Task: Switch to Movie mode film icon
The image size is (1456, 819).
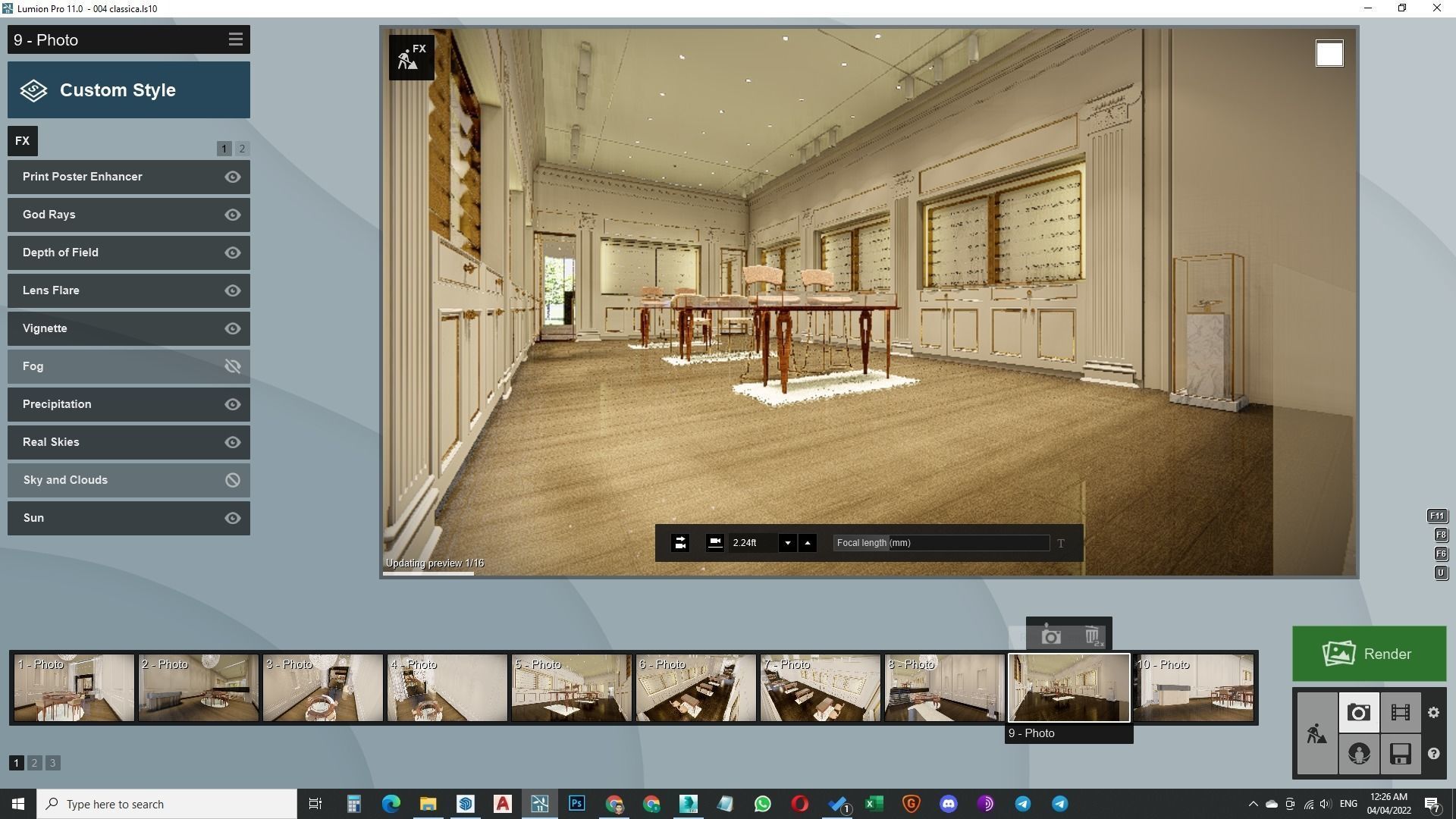Action: tap(1401, 712)
